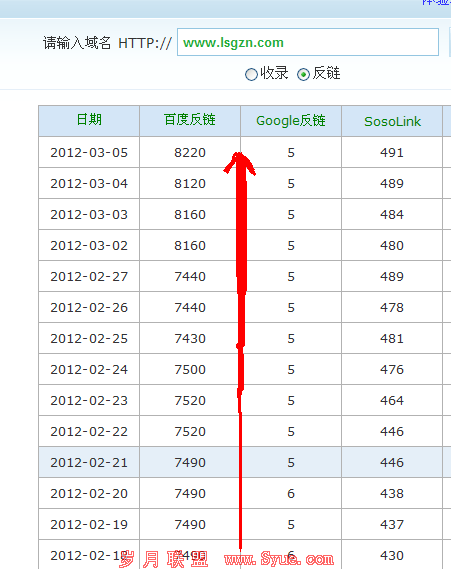The width and height of the screenshot is (451, 569).
Task: Click 7520 in the 2012-02-23 row
Action: (190, 401)
